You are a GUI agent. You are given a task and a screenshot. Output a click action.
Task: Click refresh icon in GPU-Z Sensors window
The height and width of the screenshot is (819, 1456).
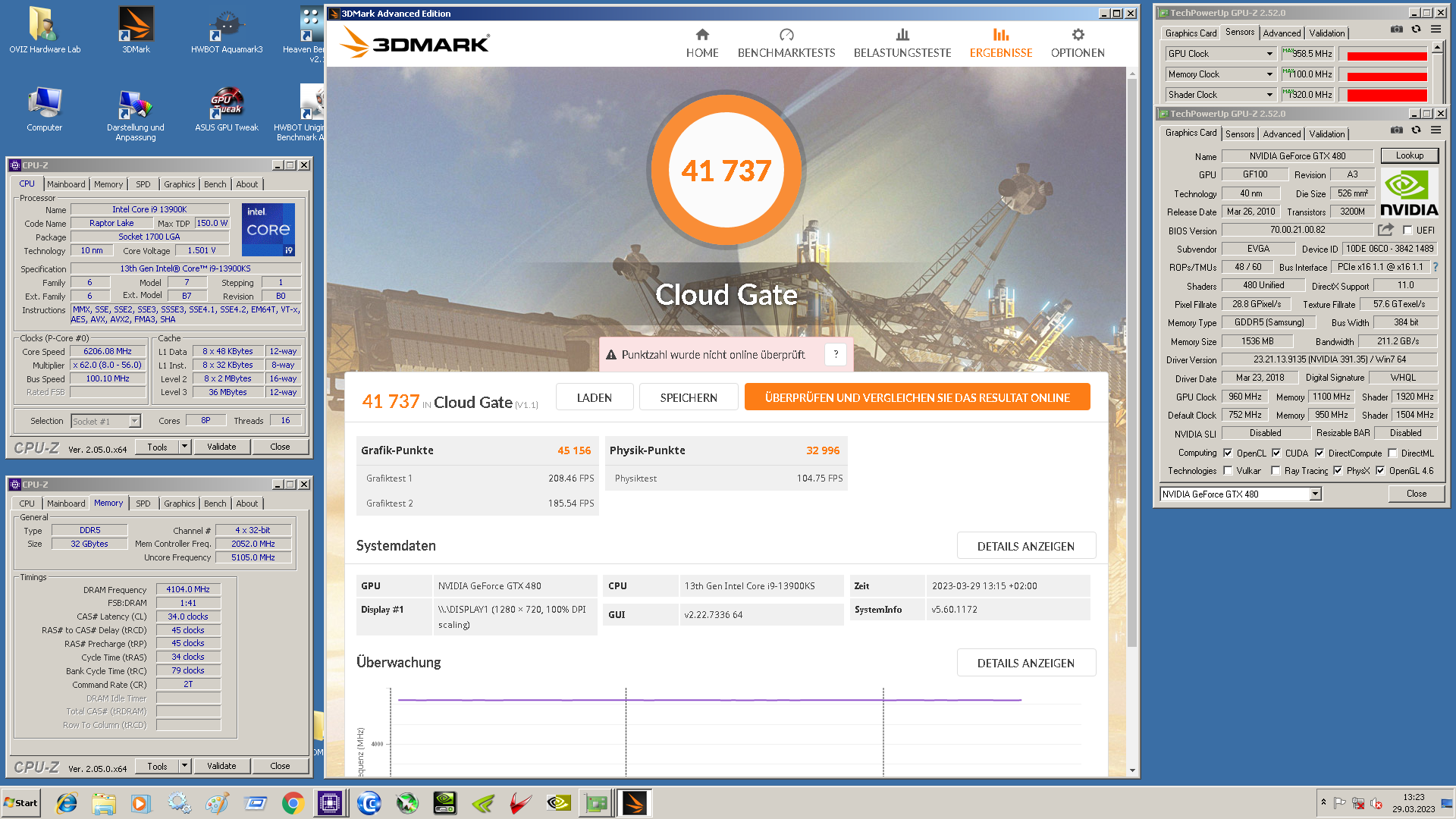pos(1416,30)
